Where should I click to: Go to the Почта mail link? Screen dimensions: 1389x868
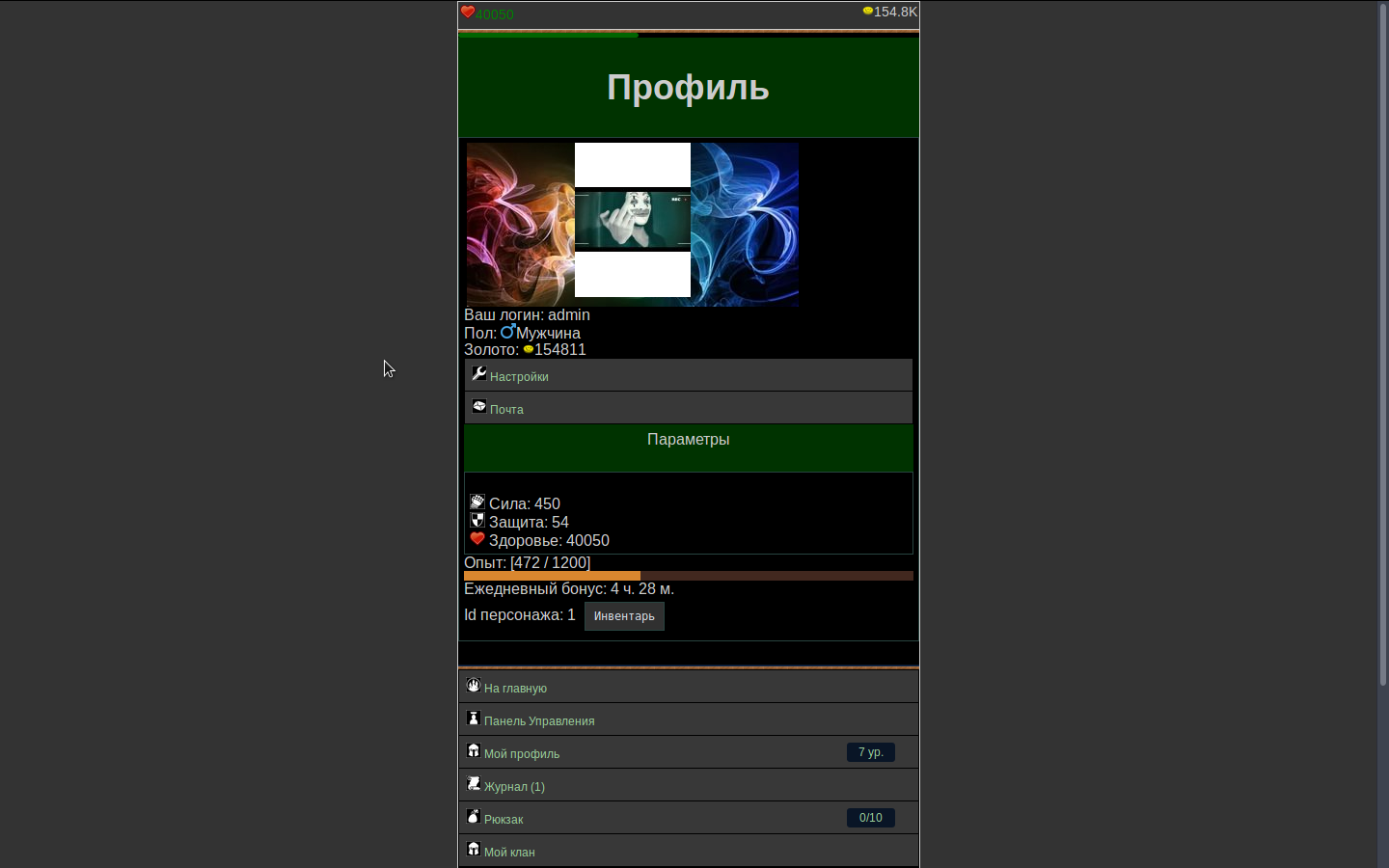506,410
